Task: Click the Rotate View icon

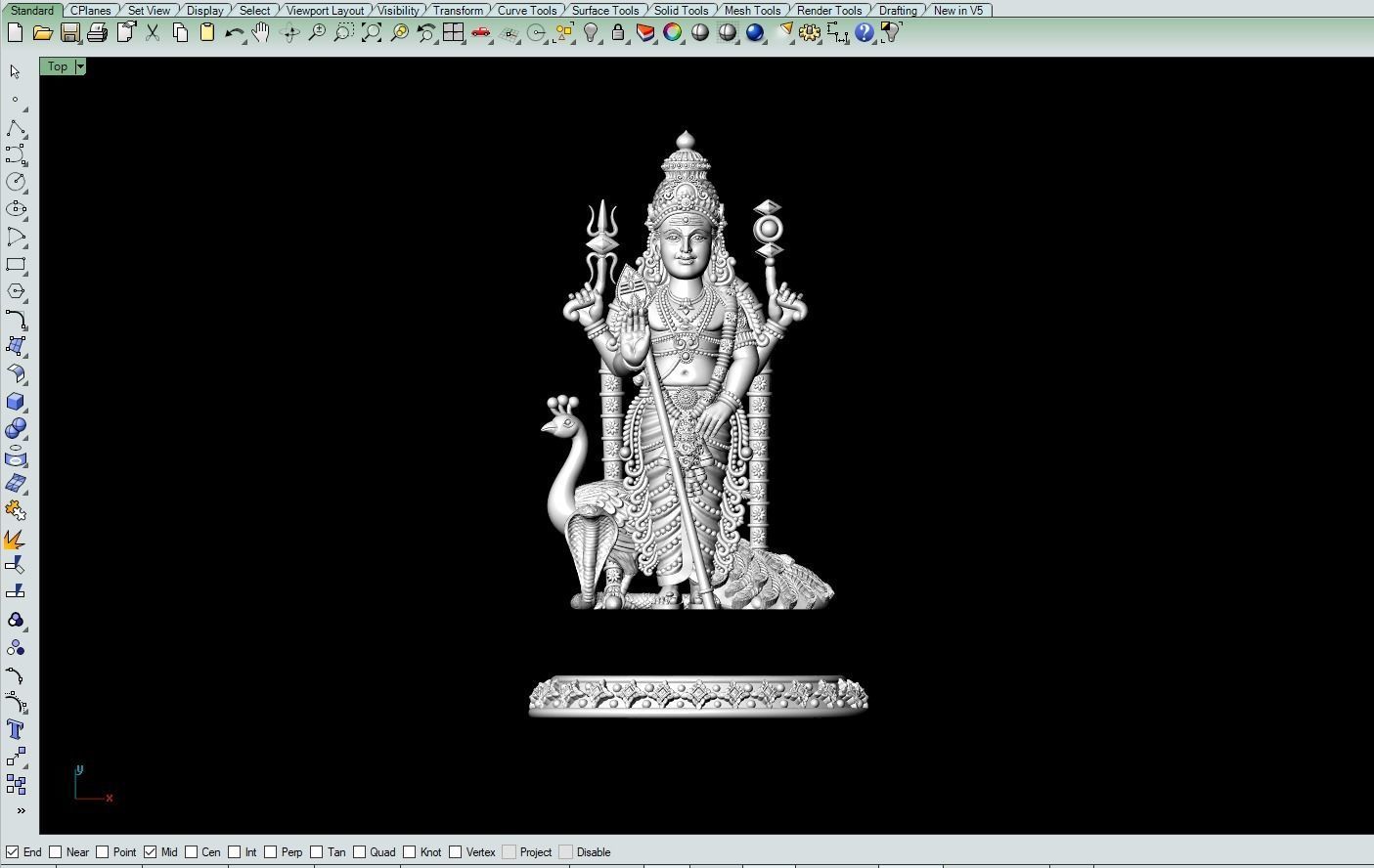Action: pos(289,32)
